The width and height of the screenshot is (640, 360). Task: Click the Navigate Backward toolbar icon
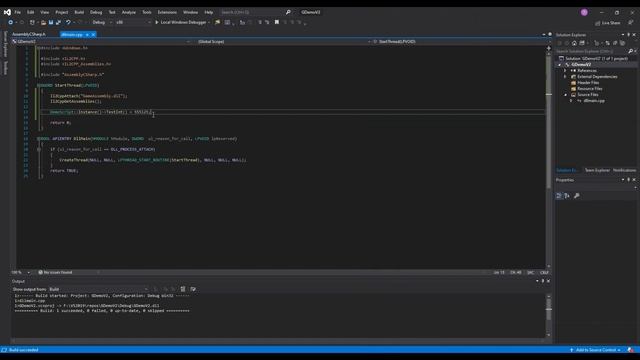(x=11, y=22)
